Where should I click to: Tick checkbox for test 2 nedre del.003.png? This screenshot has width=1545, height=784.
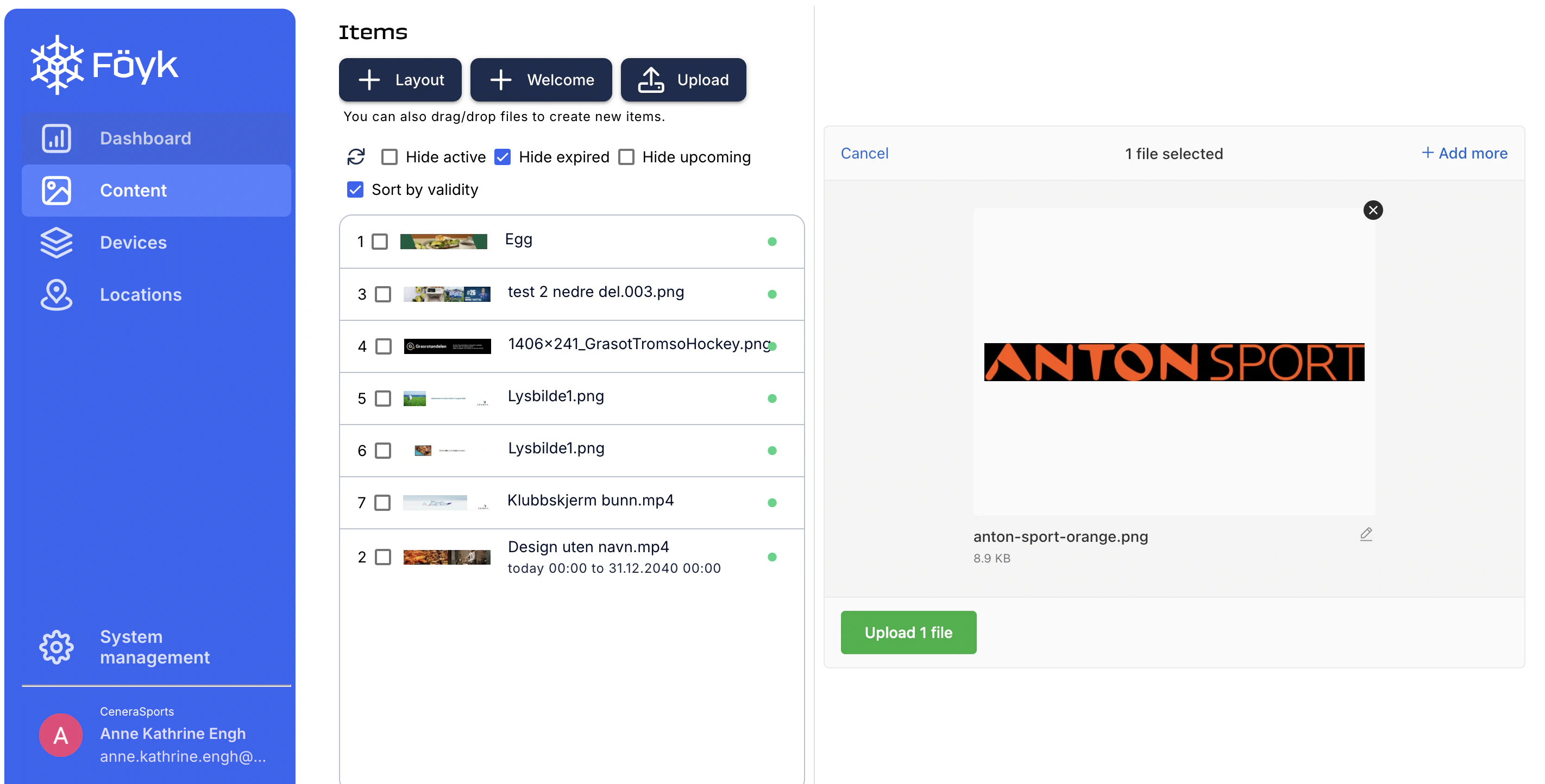pos(382,294)
